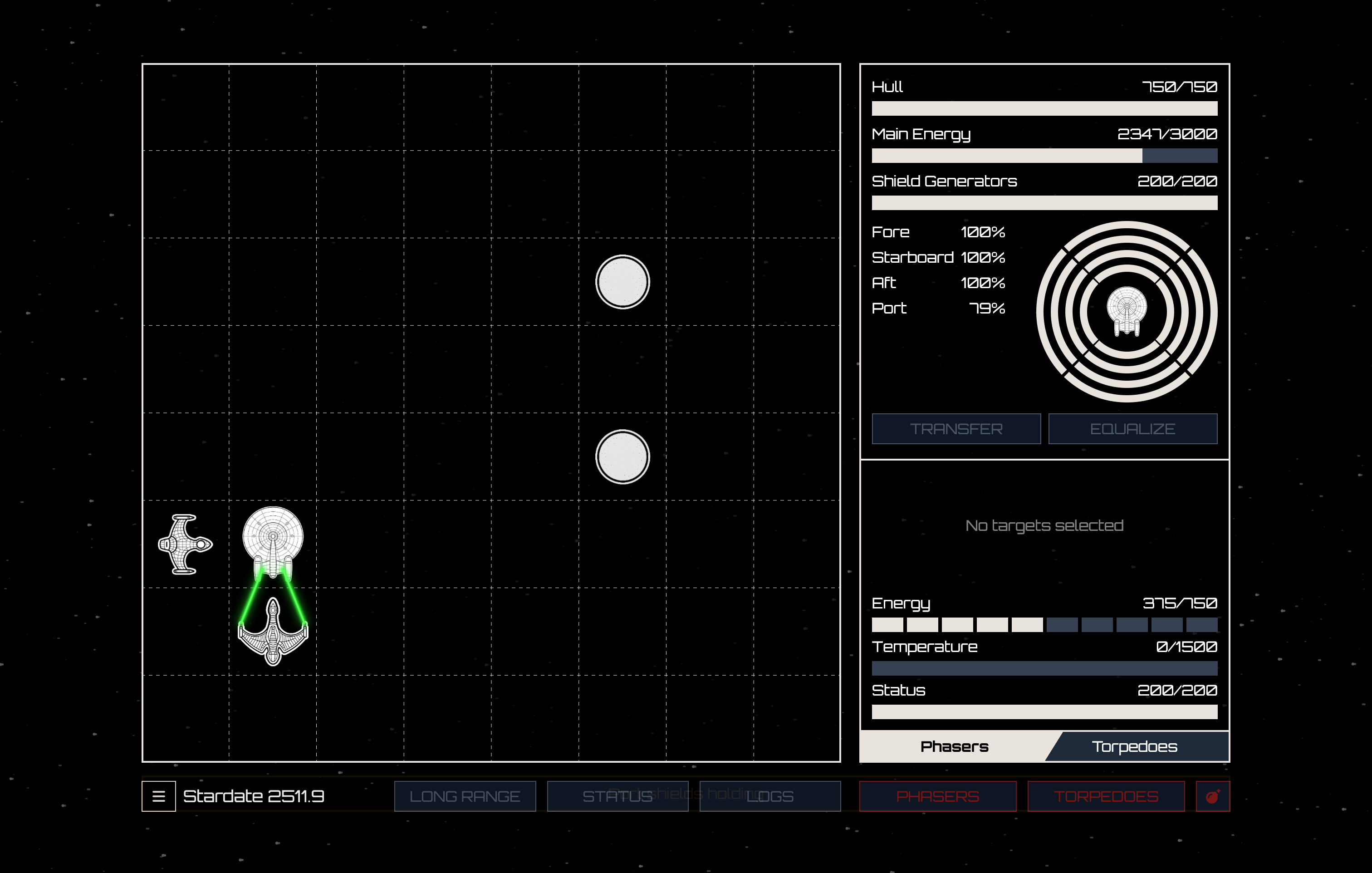The image size is (1372, 873).
Task: Open the LOGS panel
Action: 770,796
